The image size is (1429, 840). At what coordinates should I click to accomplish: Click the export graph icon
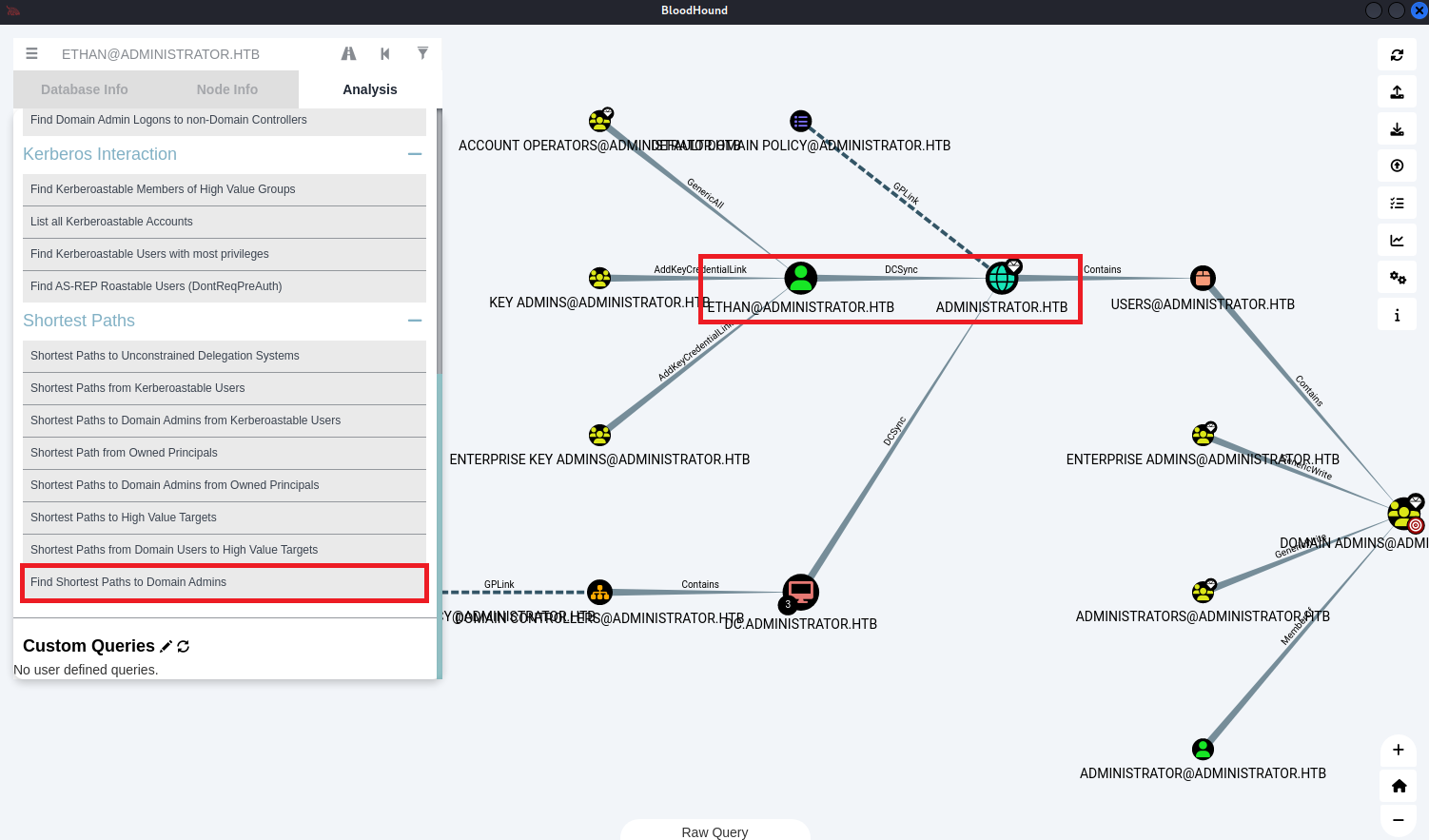[x=1397, y=92]
